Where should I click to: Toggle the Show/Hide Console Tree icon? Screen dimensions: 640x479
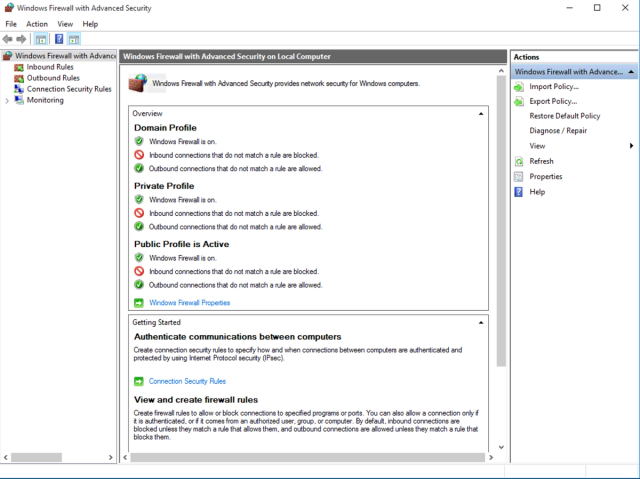tap(41, 39)
